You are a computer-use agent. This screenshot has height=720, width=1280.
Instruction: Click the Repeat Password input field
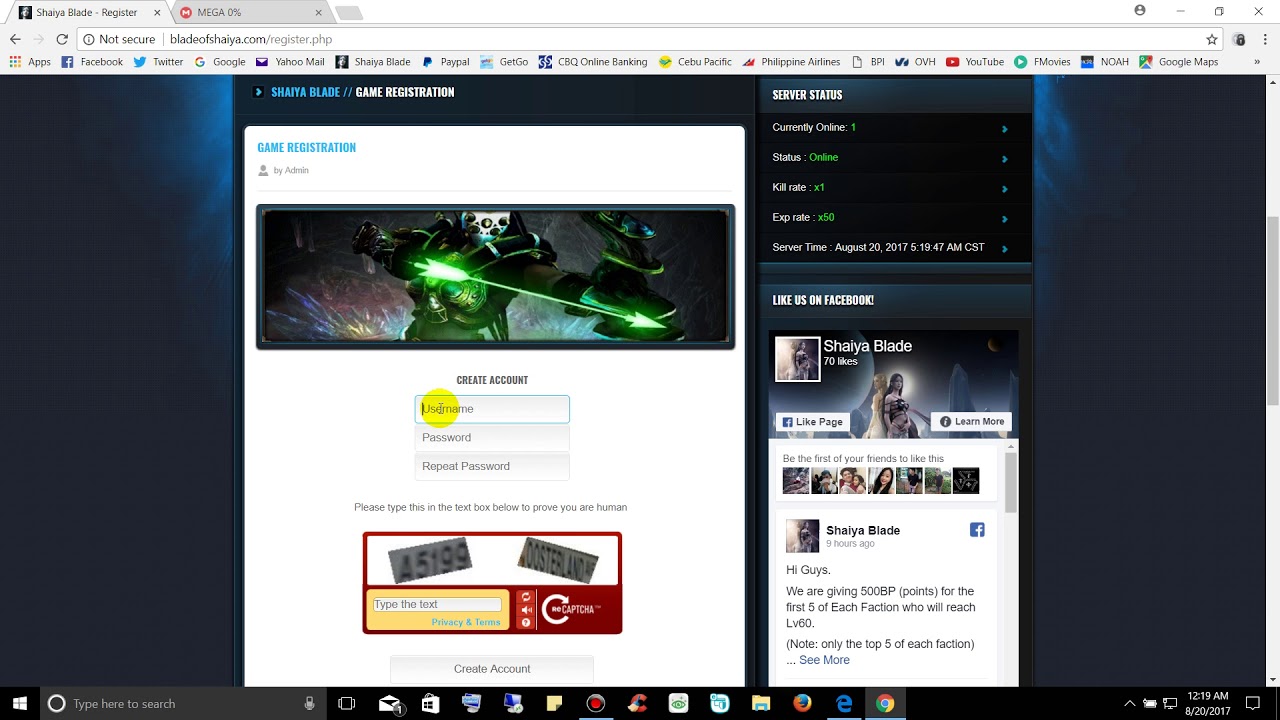492,466
